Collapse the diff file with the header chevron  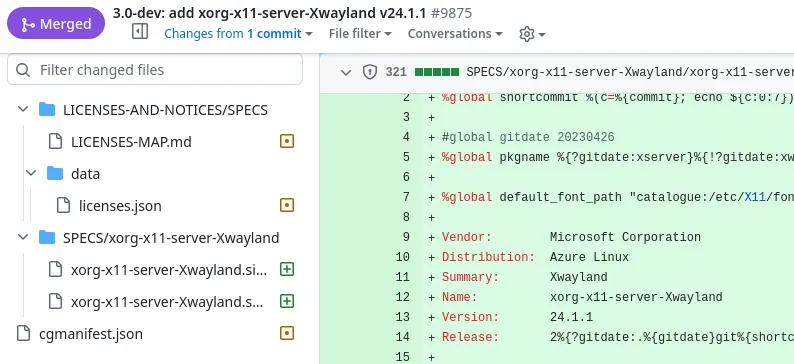tap(346, 72)
